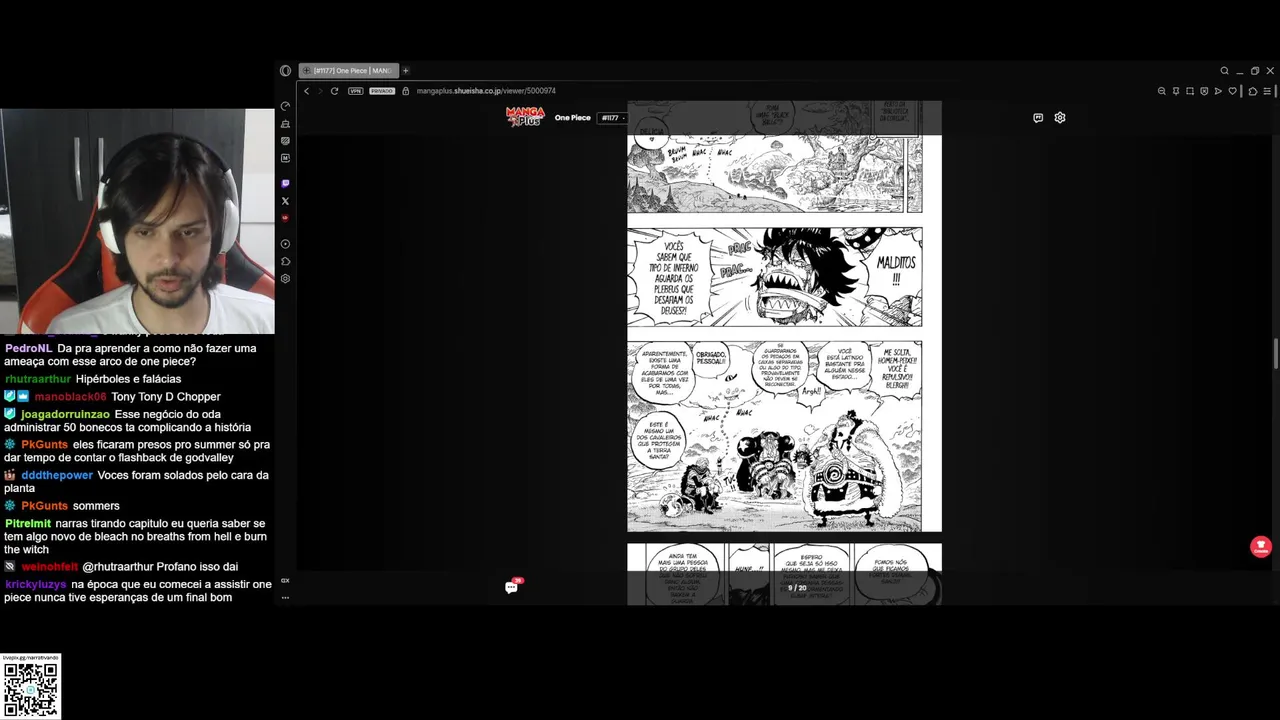
Task: Open sidebar extensions cube icon
Action: pyautogui.click(x=285, y=261)
